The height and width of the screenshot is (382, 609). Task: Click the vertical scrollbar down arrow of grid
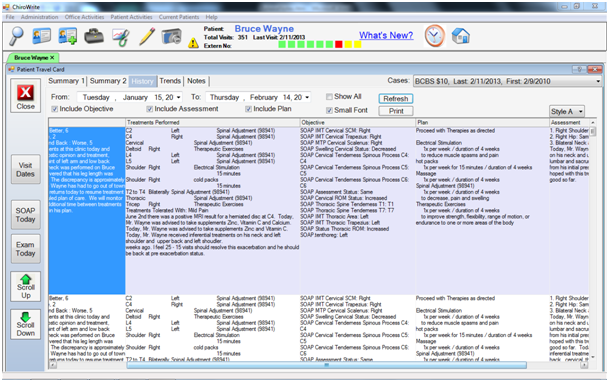(x=592, y=357)
